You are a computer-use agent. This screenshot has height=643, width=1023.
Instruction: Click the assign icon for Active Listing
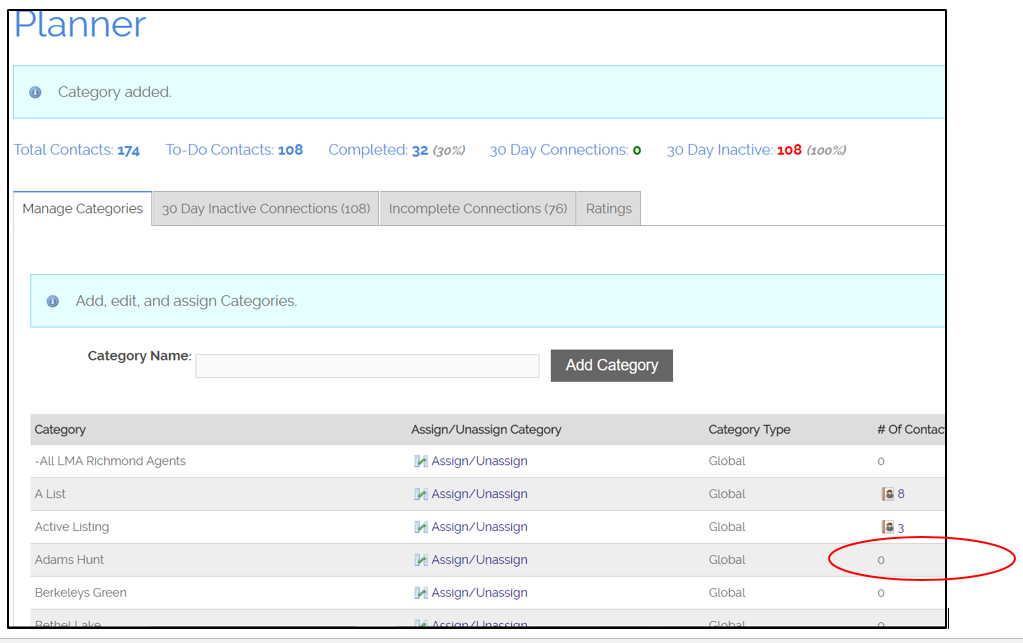(421, 527)
